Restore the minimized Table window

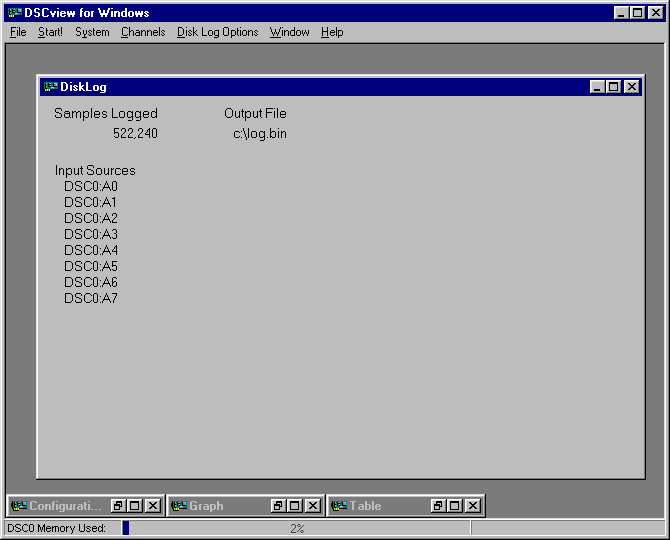pyautogui.click(x=438, y=506)
